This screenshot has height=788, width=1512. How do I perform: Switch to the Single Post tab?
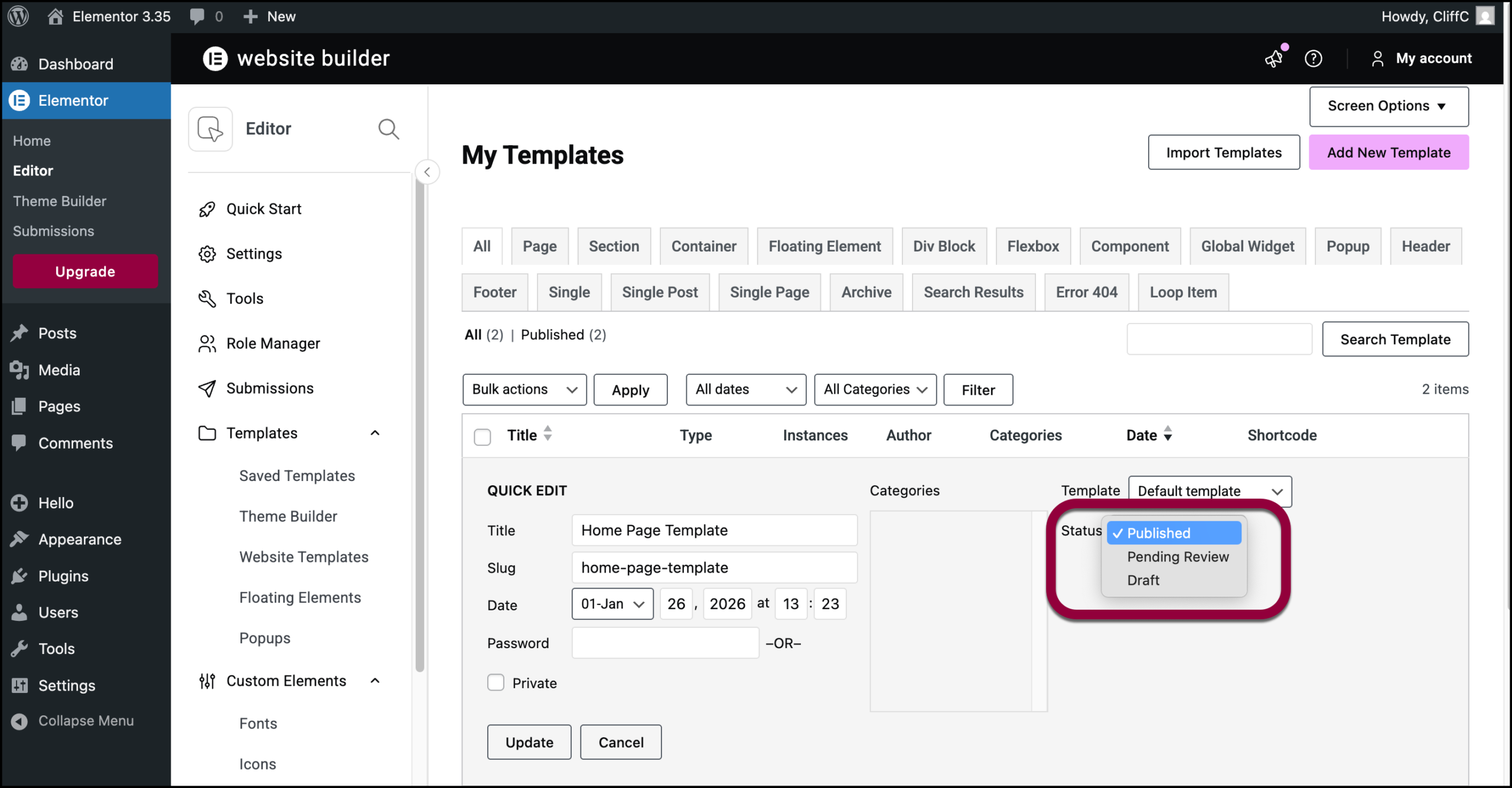pos(659,292)
